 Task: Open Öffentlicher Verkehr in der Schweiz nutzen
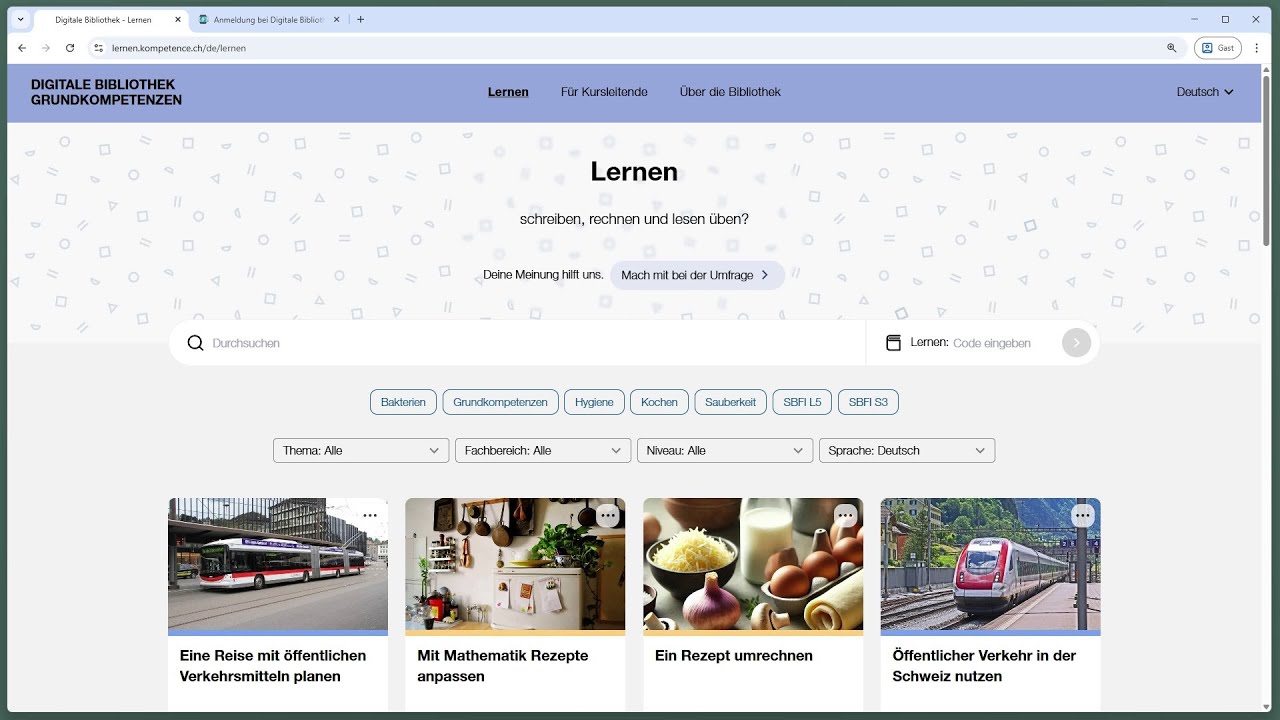(x=984, y=666)
